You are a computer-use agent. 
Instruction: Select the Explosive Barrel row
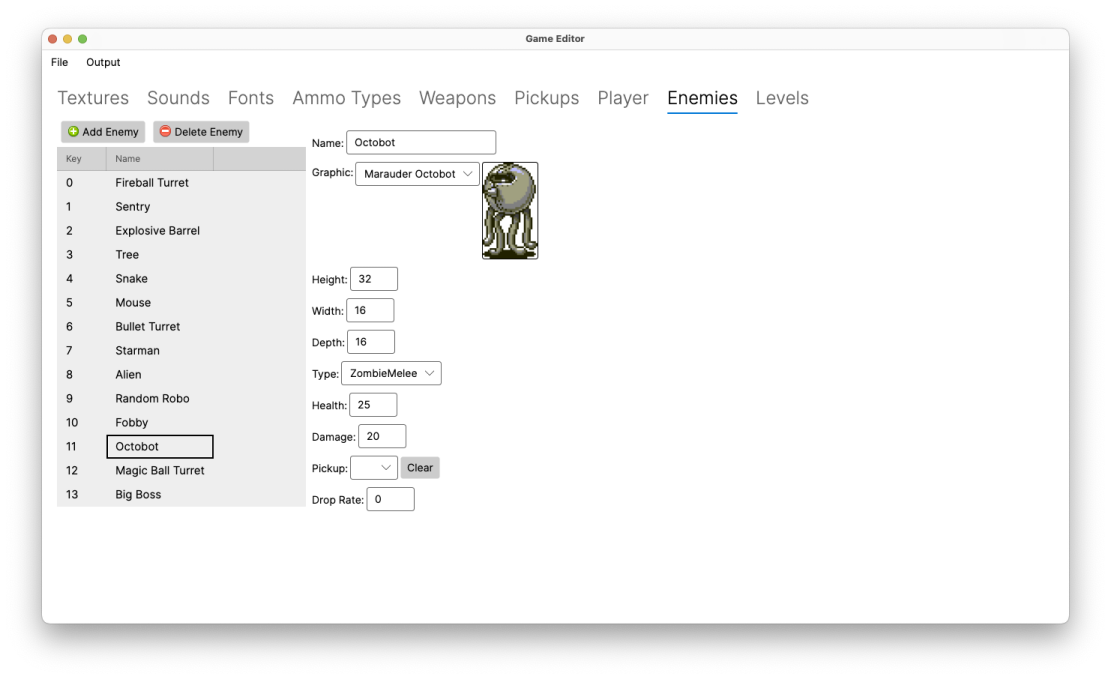[181, 231]
